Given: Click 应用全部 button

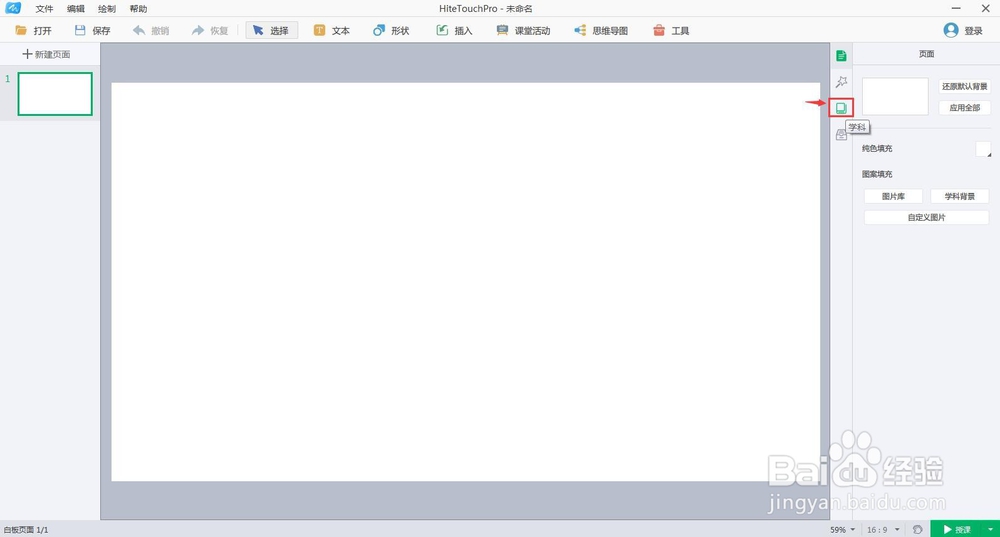Looking at the screenshot, I should click(964, 108).
